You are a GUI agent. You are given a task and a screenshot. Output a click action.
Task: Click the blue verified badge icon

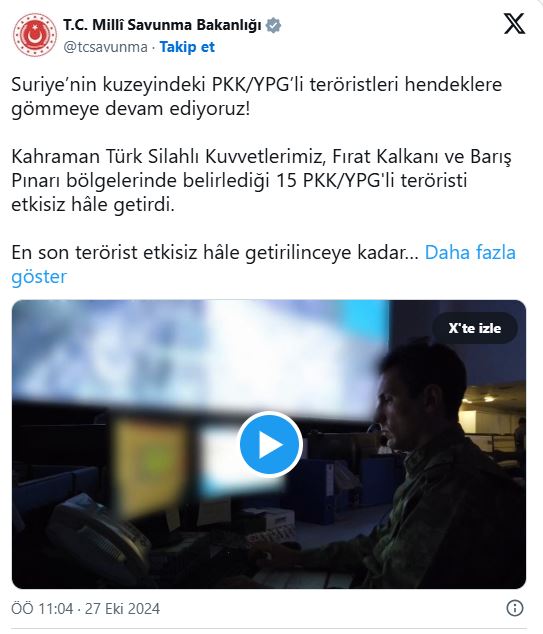coord(274,25)
